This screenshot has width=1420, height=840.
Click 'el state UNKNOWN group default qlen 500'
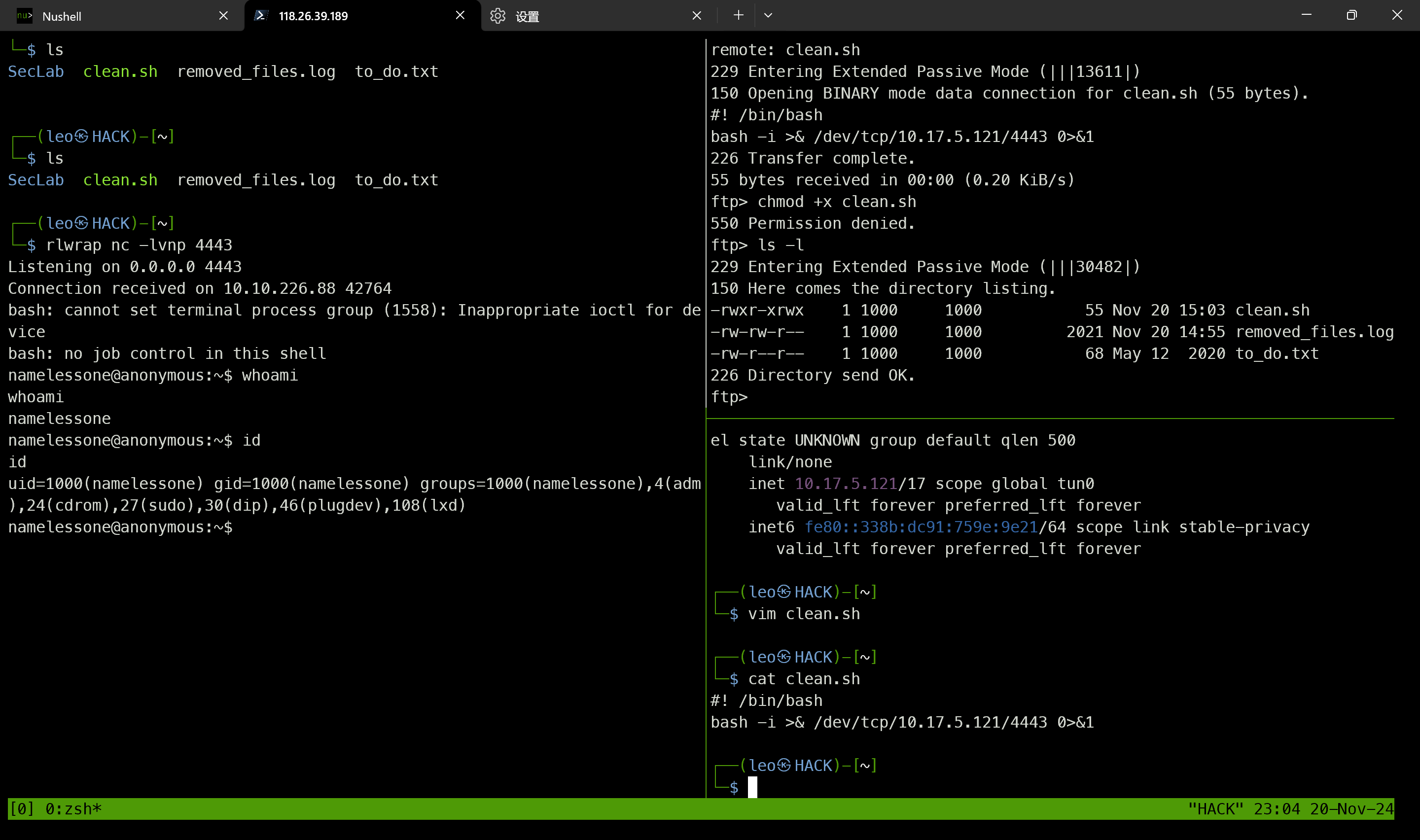tap(892, 440)
